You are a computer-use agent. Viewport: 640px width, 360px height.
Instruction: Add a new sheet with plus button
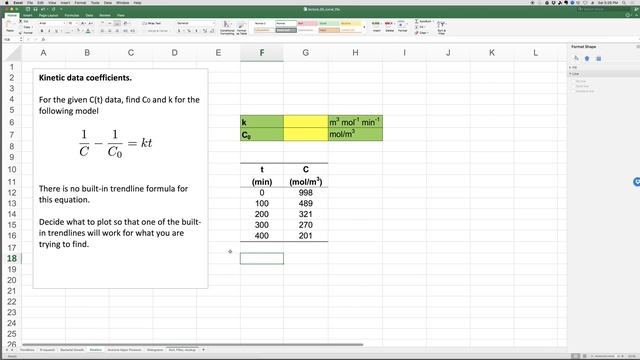[x=203, y=350]
